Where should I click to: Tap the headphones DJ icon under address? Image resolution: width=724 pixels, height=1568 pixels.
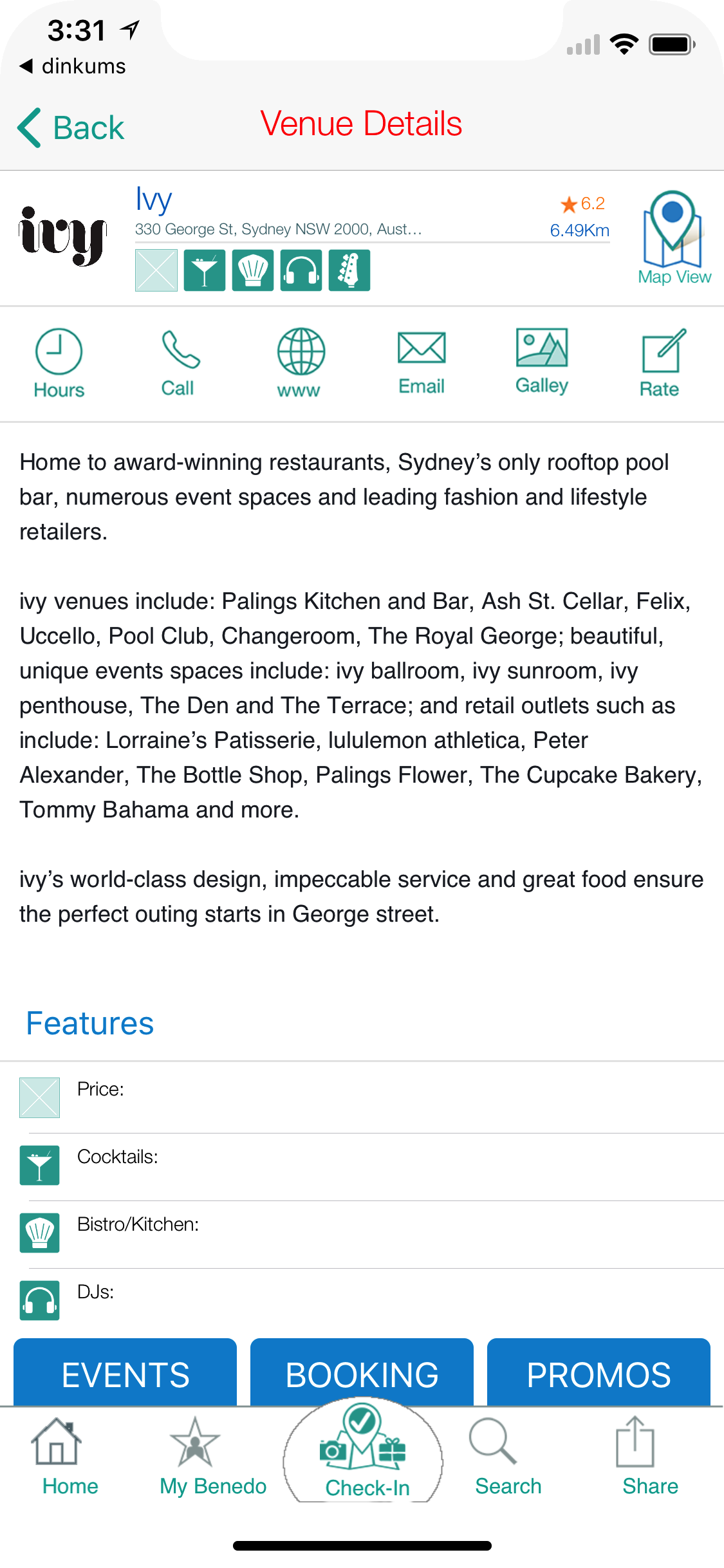pyautogui.click(x=301, y=271)
